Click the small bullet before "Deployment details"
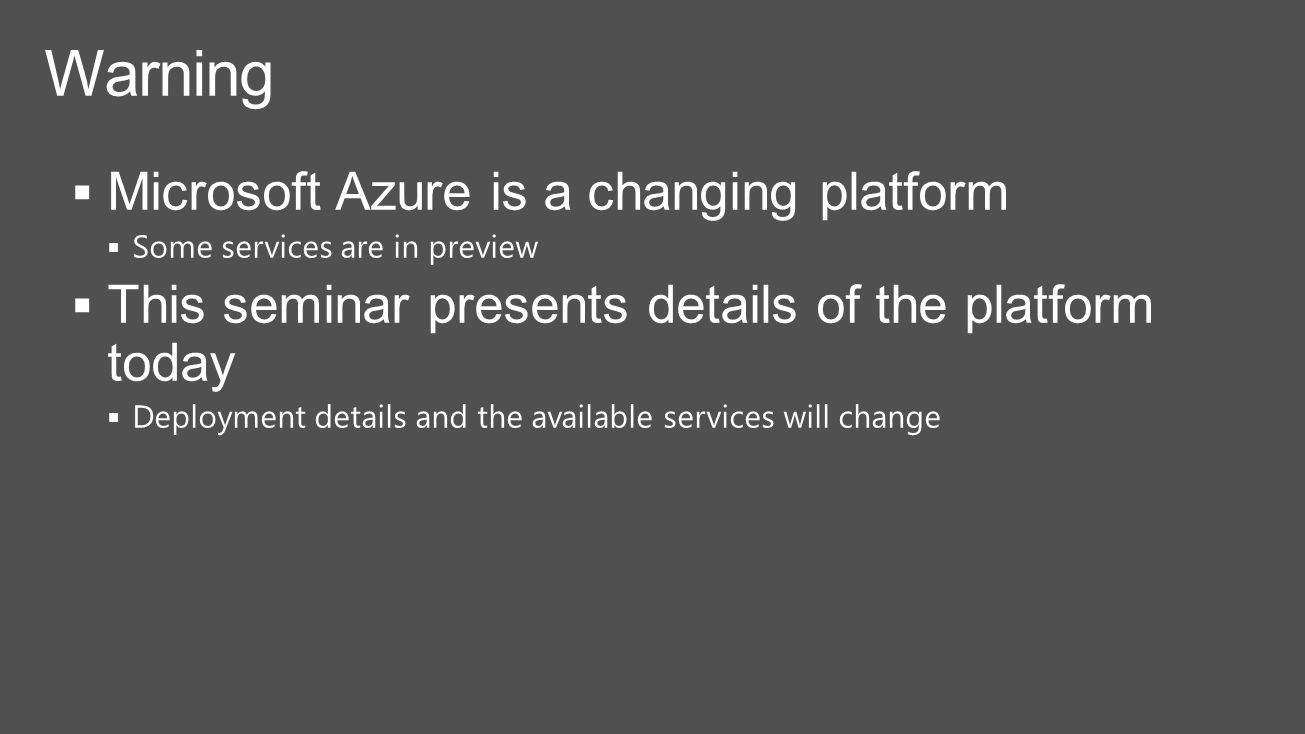 pos(114,416)
